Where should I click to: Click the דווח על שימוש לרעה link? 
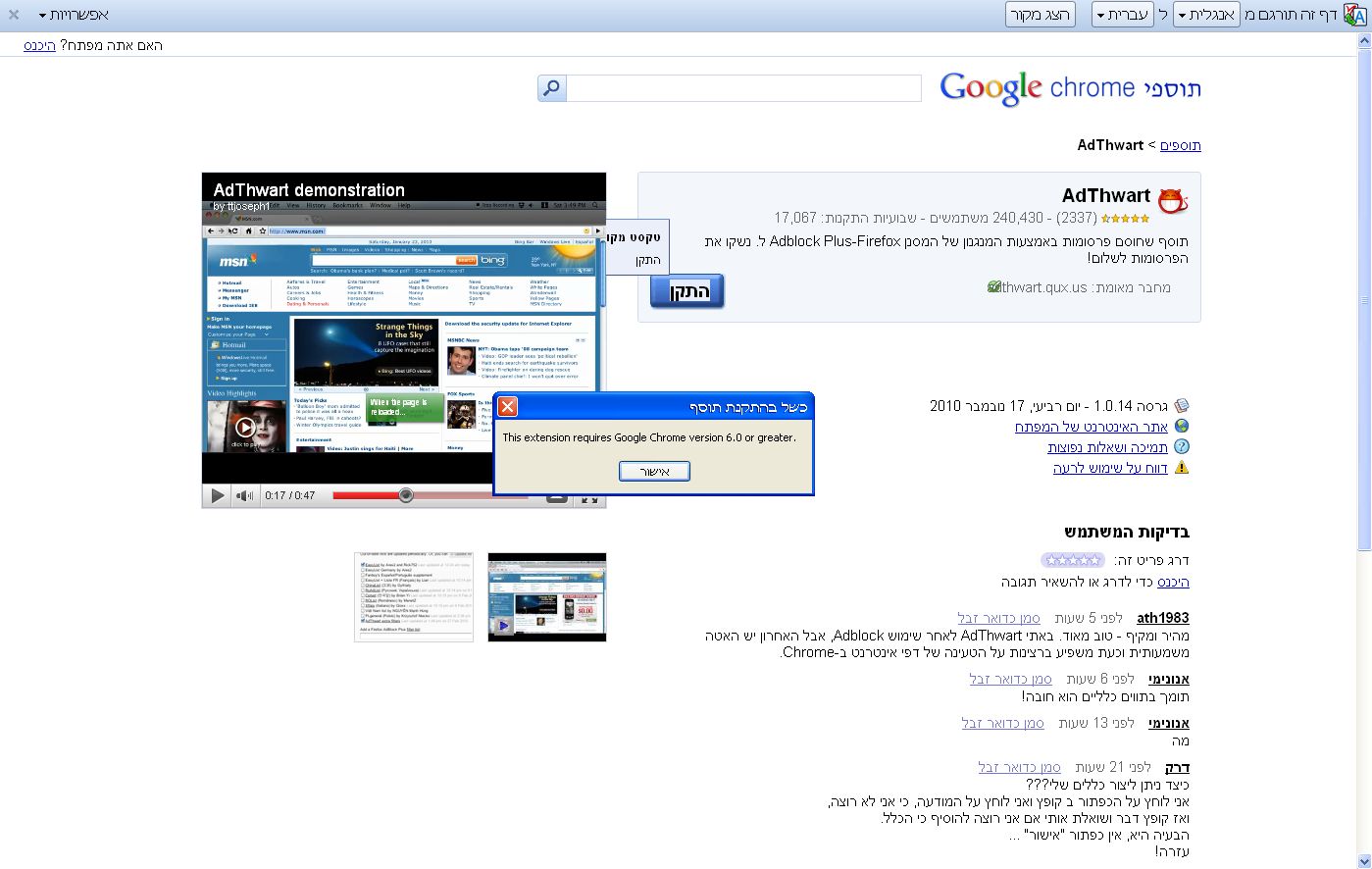point(1110,468)
